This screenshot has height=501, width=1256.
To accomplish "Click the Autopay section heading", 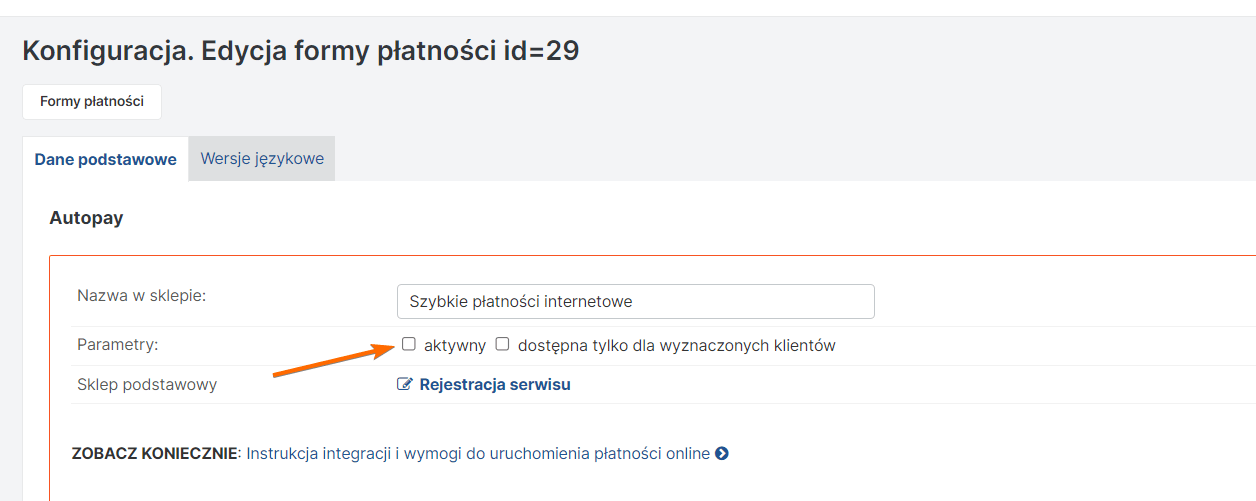I will click(86, 218).
